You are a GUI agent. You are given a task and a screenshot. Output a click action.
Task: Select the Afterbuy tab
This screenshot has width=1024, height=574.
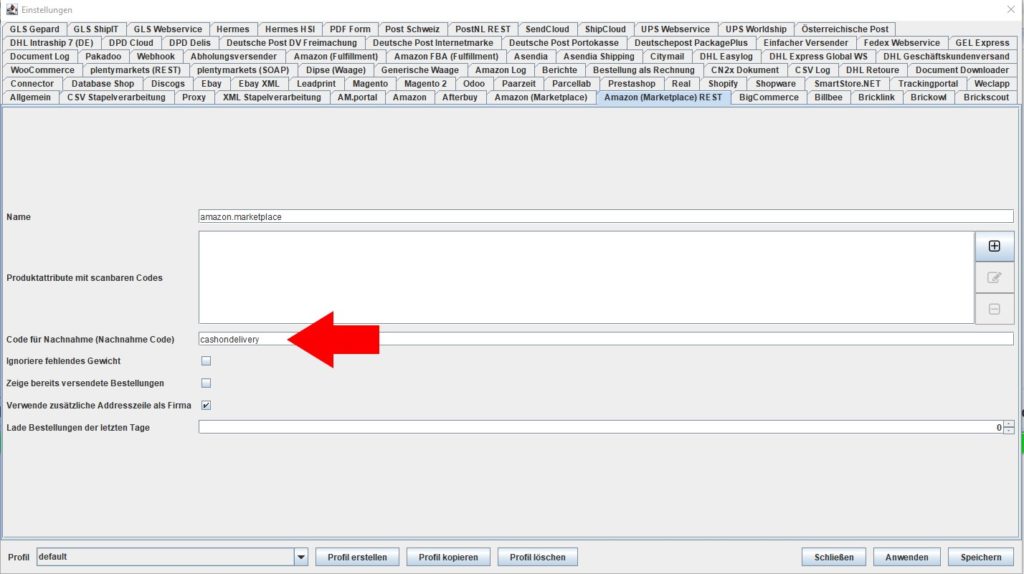pos(460,97)
